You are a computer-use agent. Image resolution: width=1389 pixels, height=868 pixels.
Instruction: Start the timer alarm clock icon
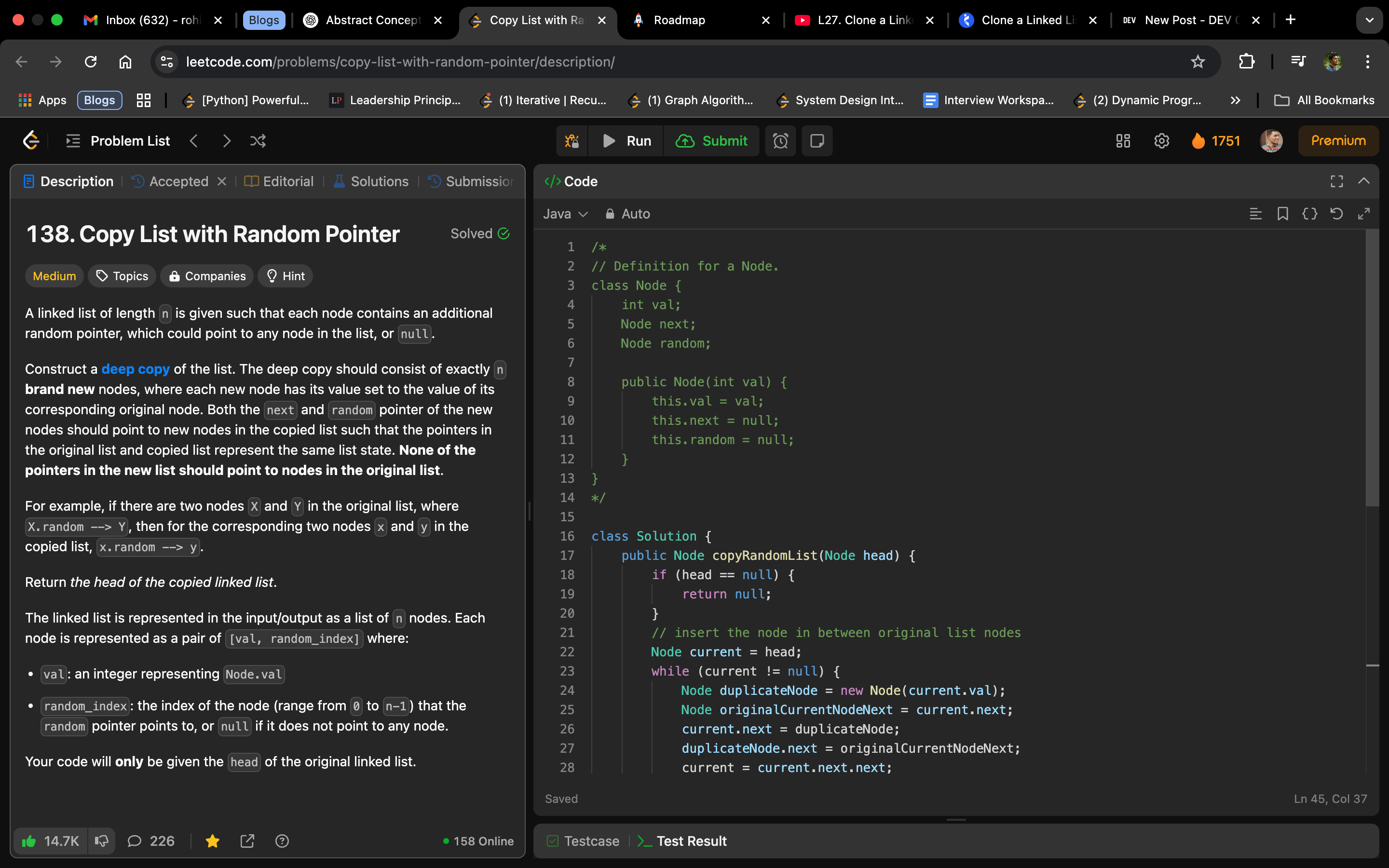coord(780,141)
